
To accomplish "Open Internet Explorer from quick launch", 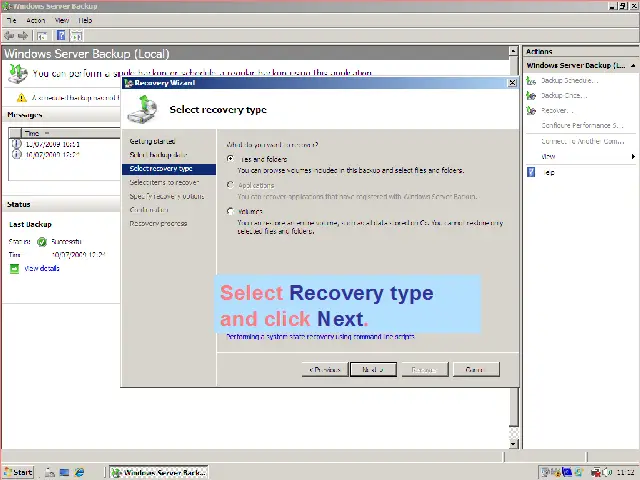I will point(79,472).
